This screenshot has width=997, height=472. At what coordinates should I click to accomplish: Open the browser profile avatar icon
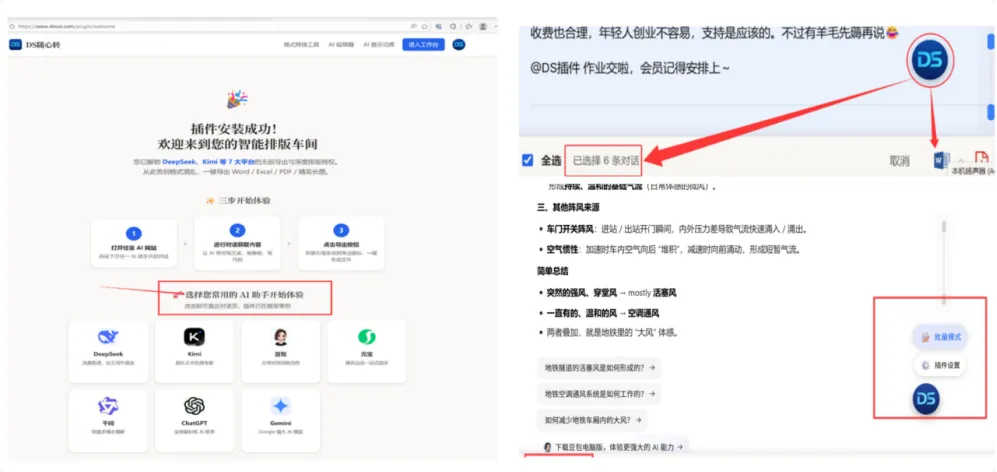483,26
